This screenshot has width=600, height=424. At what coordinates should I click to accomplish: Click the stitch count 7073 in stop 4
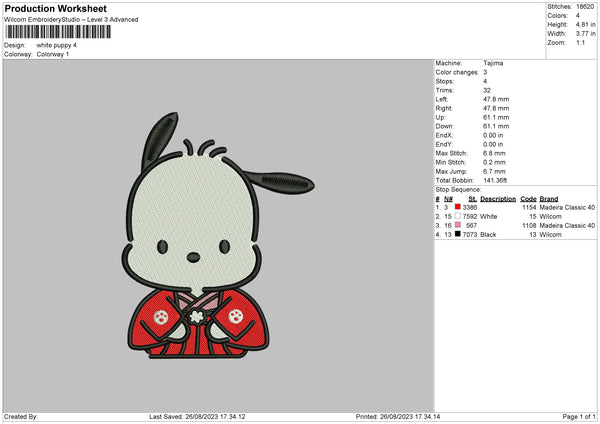click(x=470, y=235)
